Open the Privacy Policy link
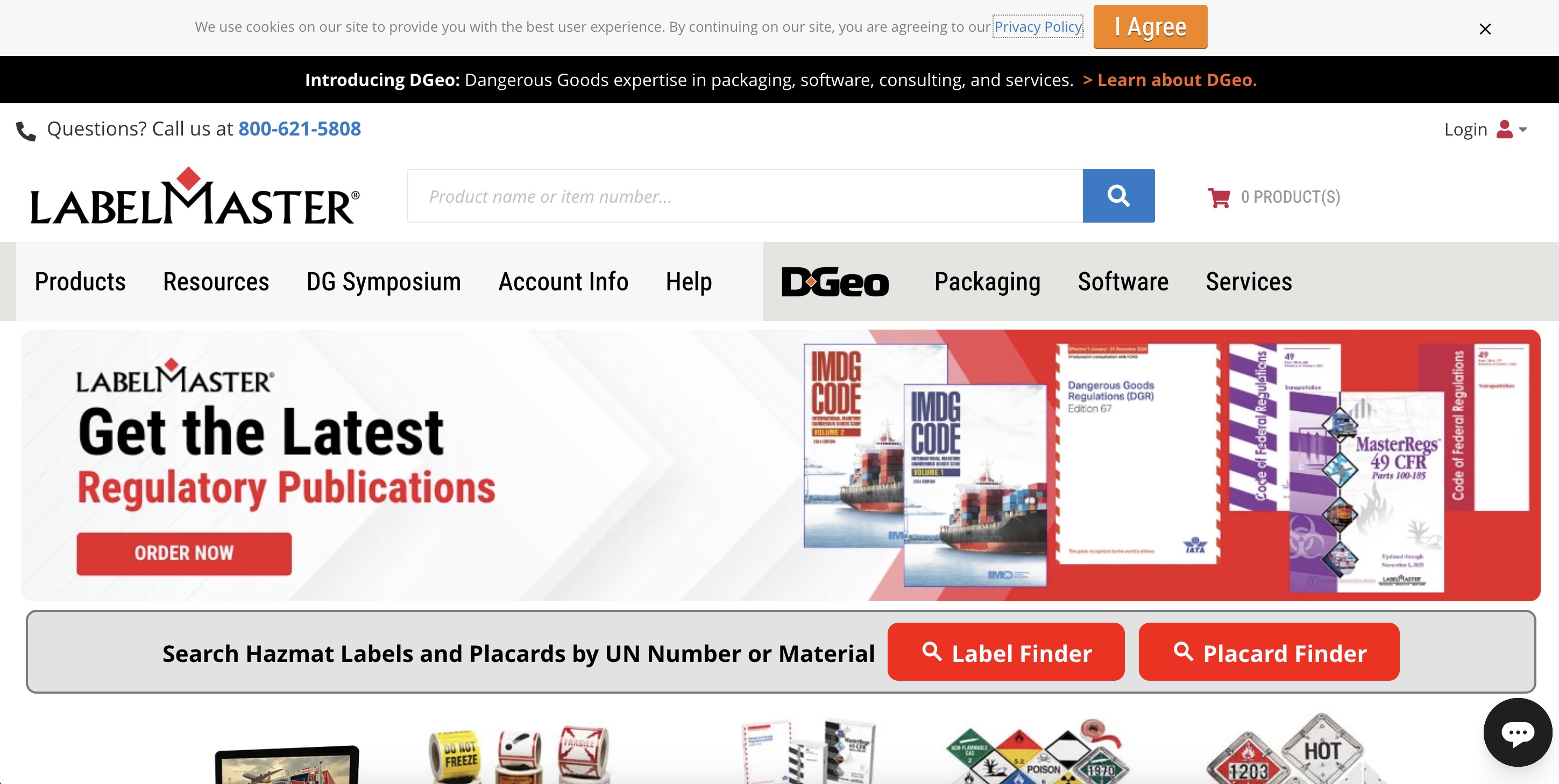This screenshot has height=784, width=1559. point(1037,27)
